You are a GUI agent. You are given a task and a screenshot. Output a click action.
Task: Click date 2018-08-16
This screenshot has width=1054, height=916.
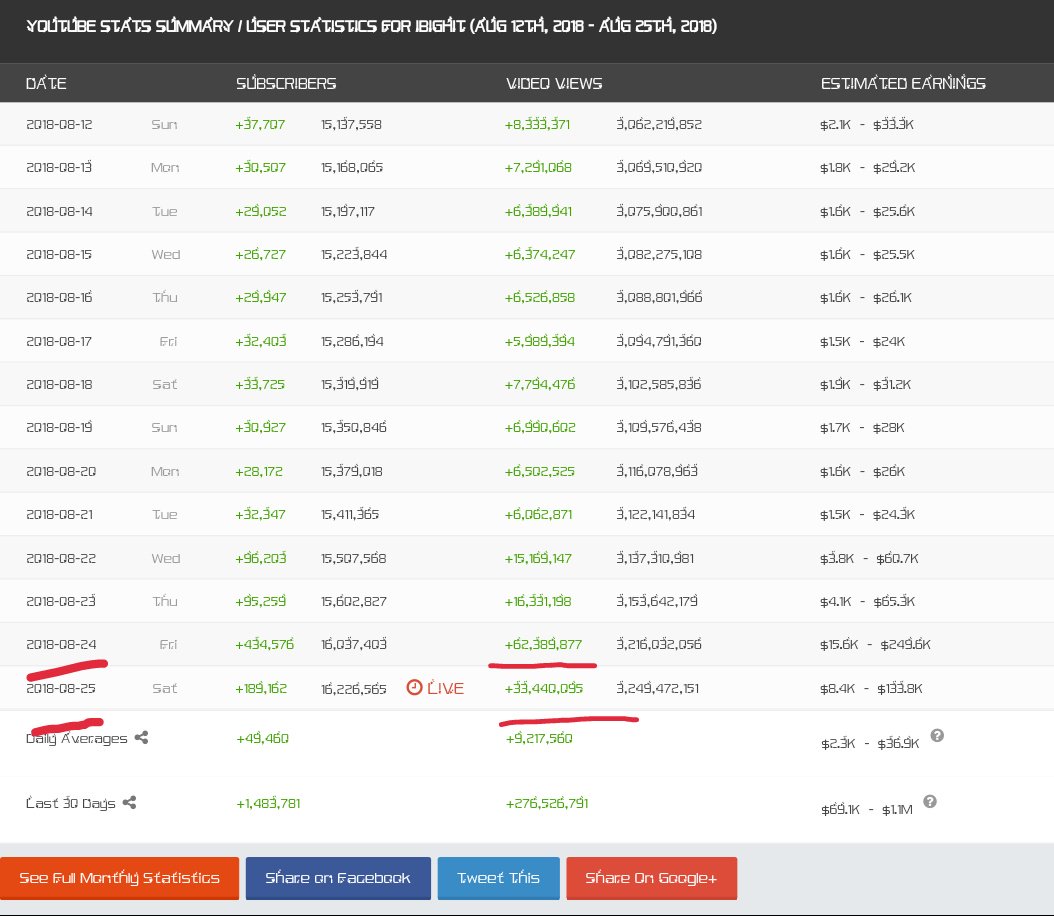[x=59, y=297]
